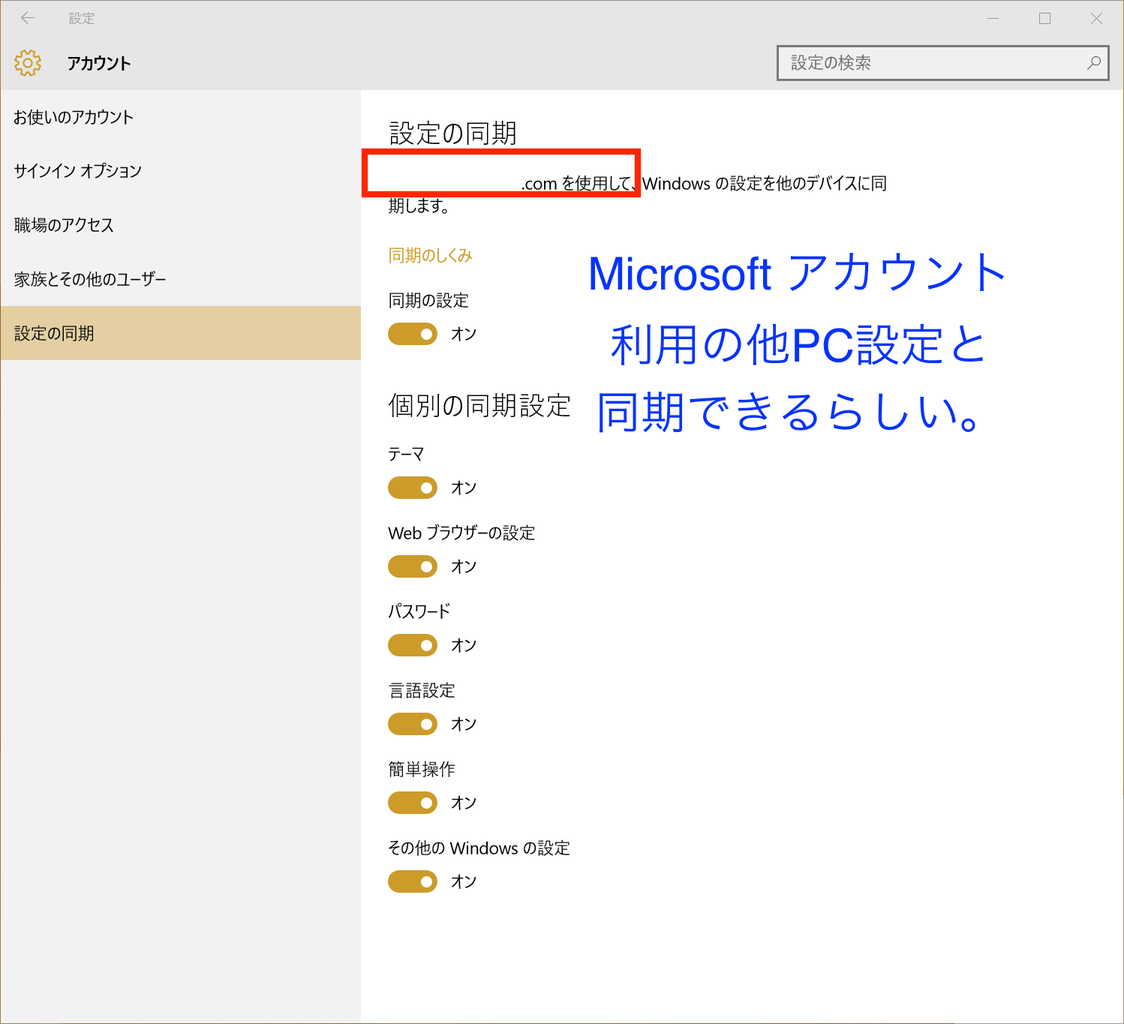Toggle the テーマ sync switch

point(412,488)
